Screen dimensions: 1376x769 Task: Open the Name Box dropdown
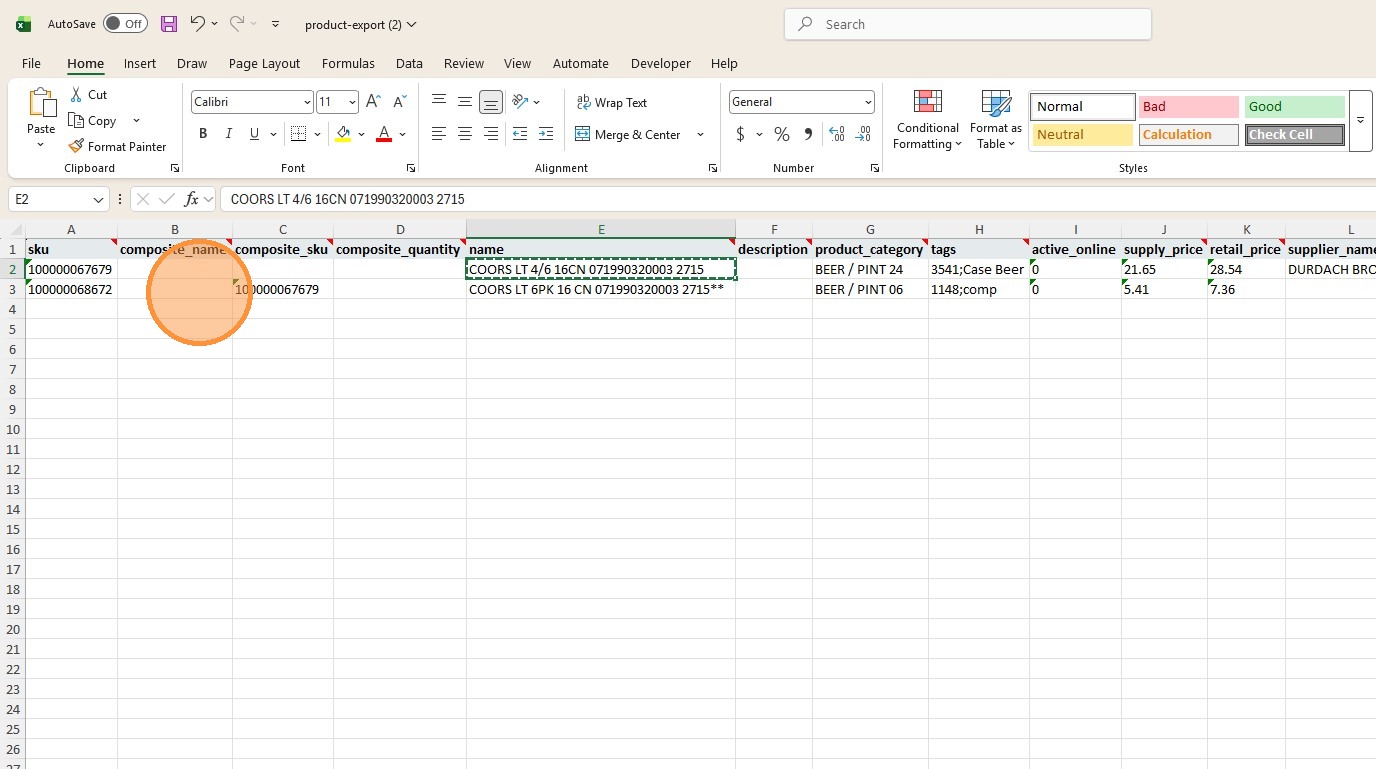(98, 199)
